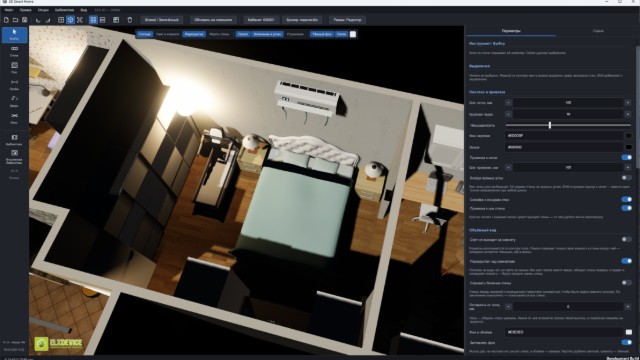
Task: Pick the Wall tool in left sidebar
Action: pos(14,51)
